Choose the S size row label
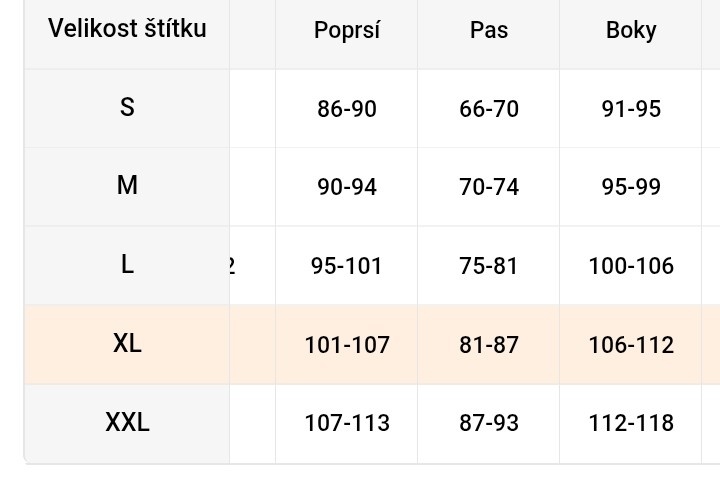Viewport: 720px width, 485px height. 127,107
